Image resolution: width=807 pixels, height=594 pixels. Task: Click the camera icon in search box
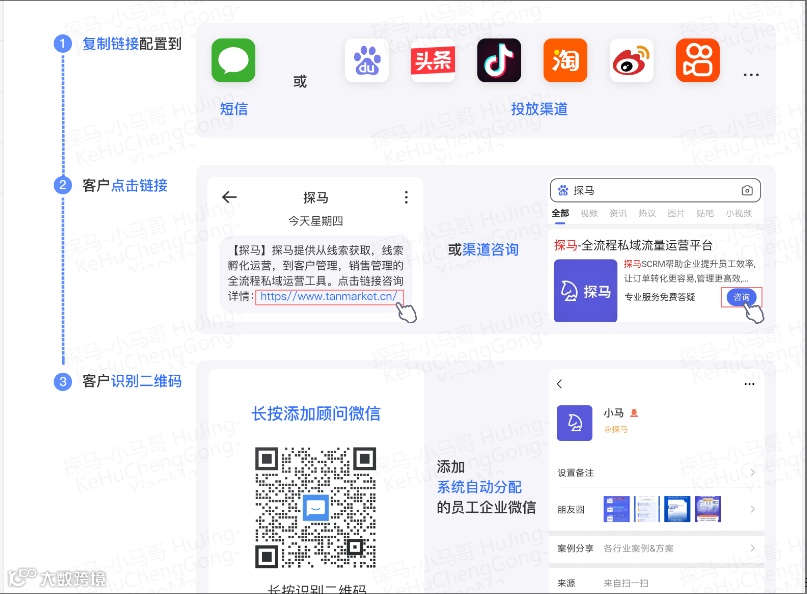[x=747, y=190]
